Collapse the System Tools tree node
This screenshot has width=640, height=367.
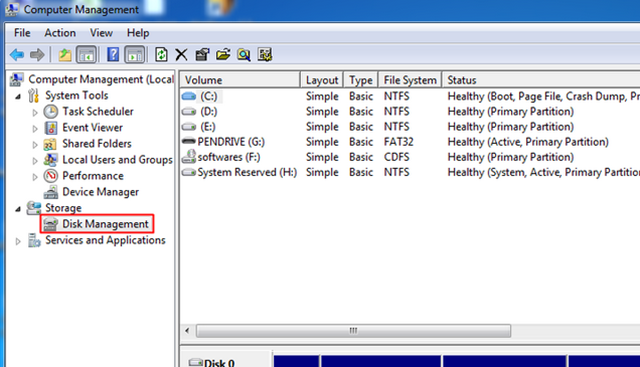click(x=18, y=96)
